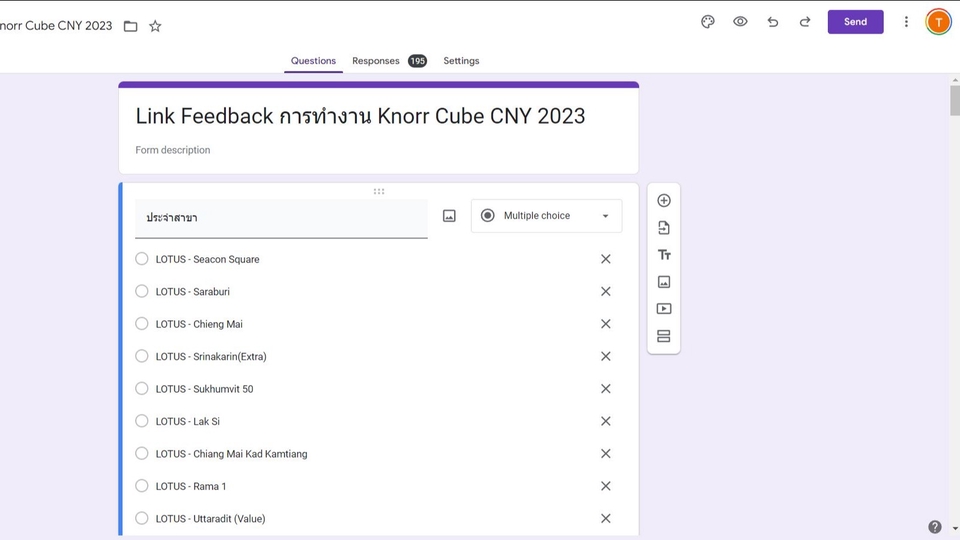Remove option LOTUS - Seacon Square
Image resolution: width=960 pixels, height=540 pixels.
pyautogui.click(x=606, y=259)
